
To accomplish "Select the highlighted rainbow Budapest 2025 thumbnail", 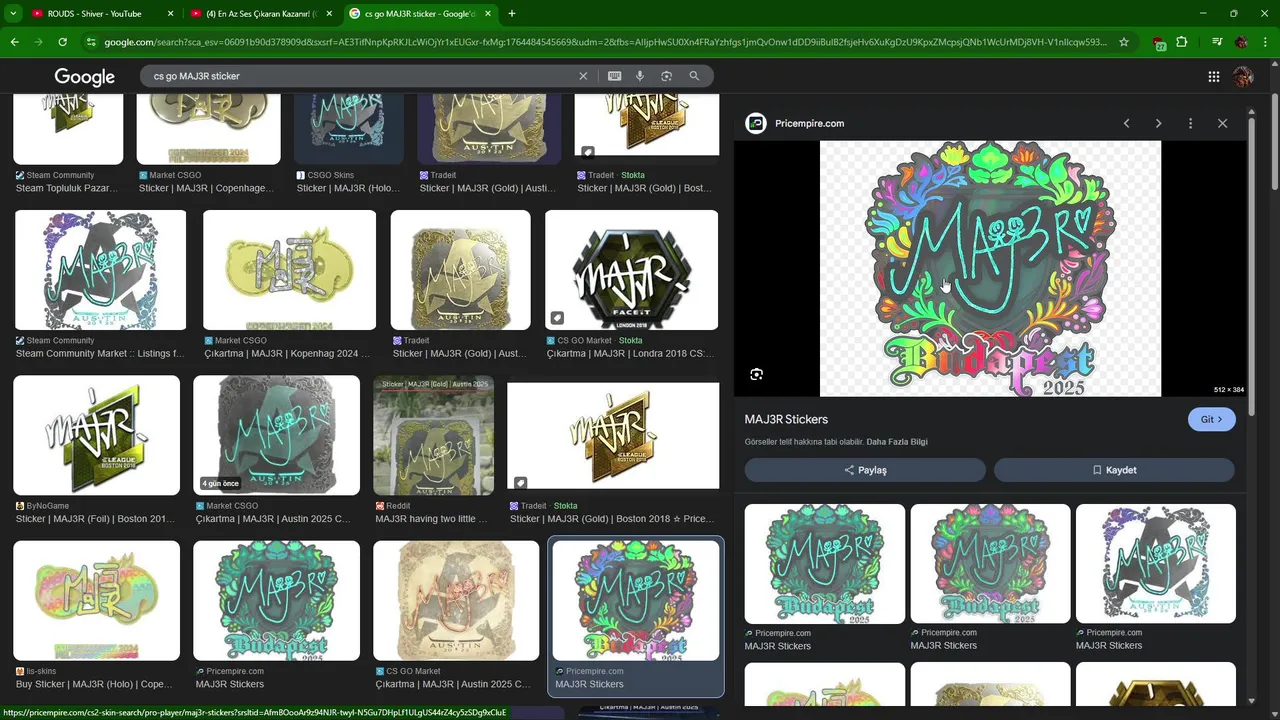I will tap(636, 601).
